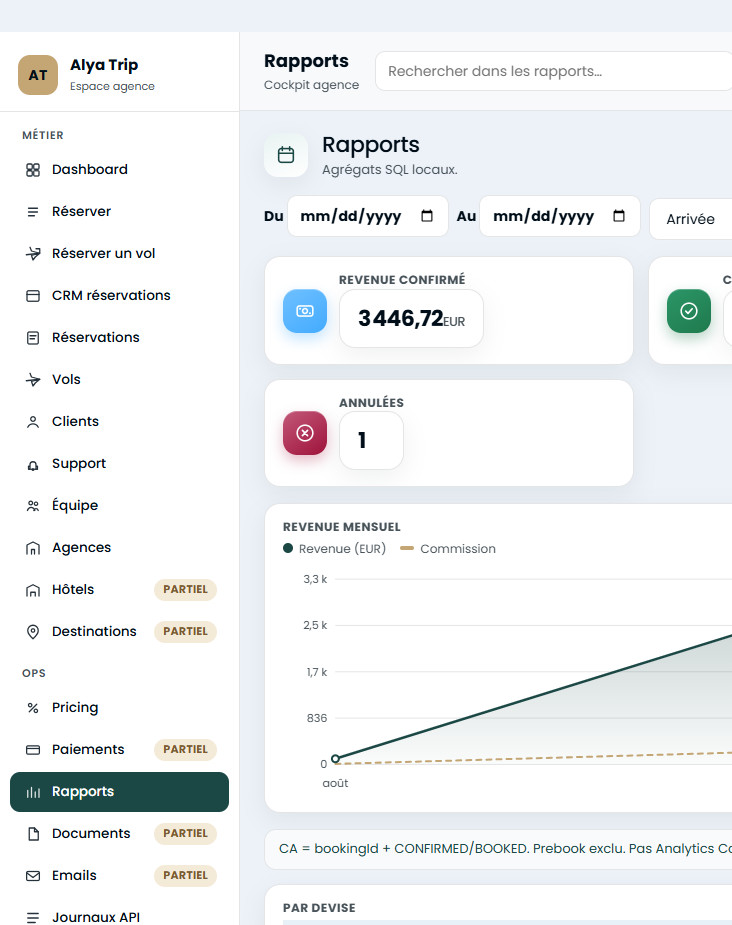
Task: Click the Documents file icon
Action: point(33,834)
